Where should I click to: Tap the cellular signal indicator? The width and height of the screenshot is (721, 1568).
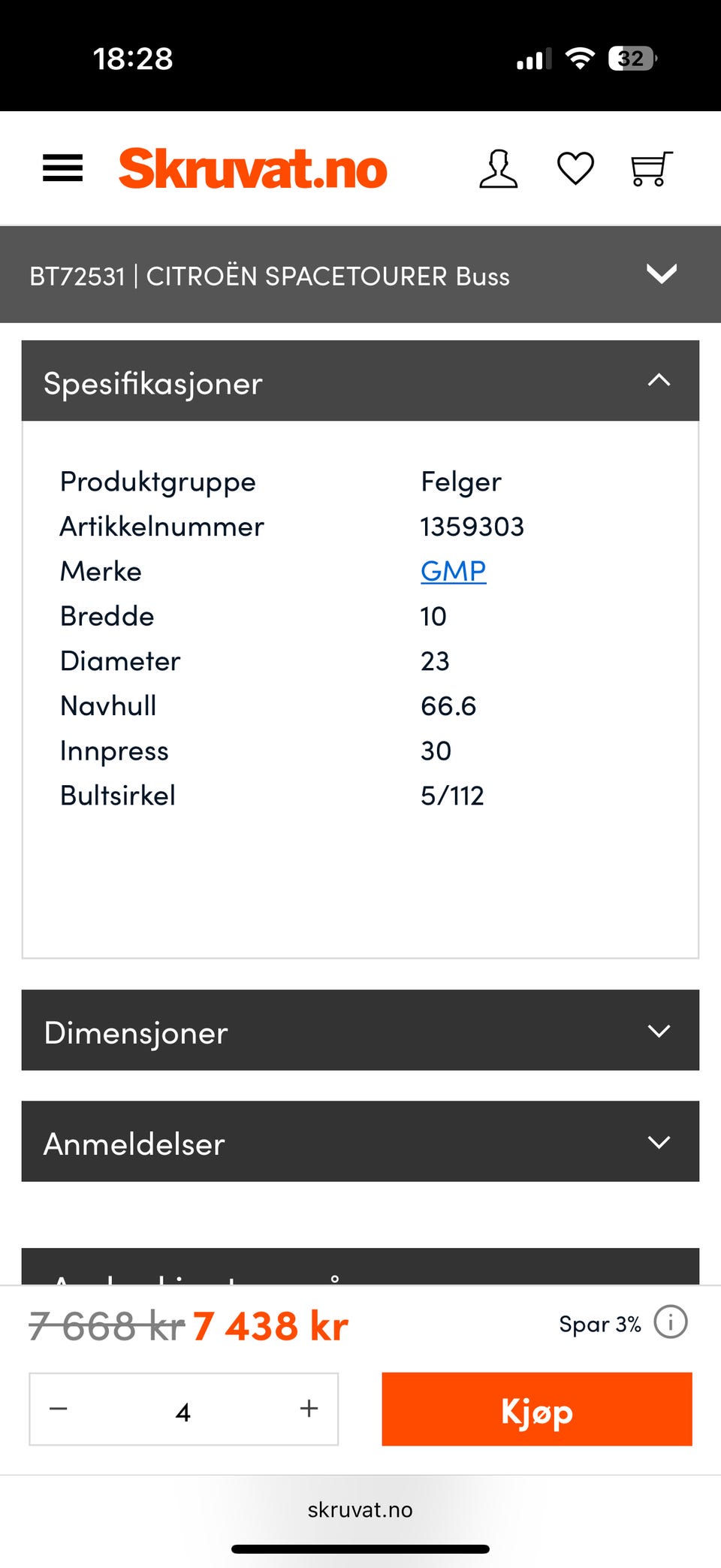[x=532, y=58]
